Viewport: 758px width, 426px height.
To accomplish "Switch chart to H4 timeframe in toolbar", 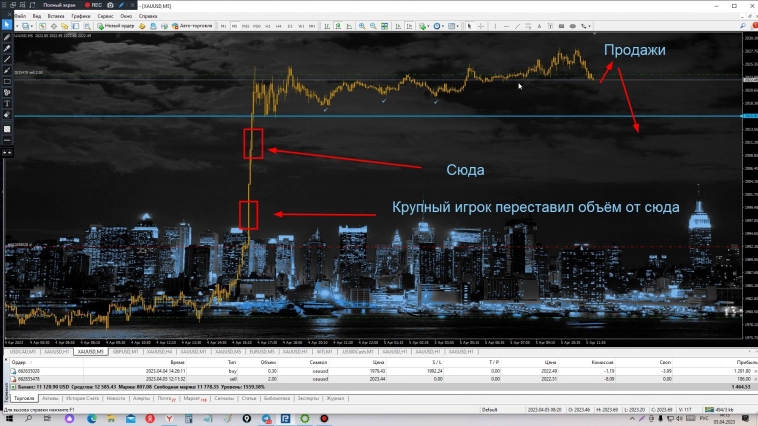I will click(x=278, y=26).
